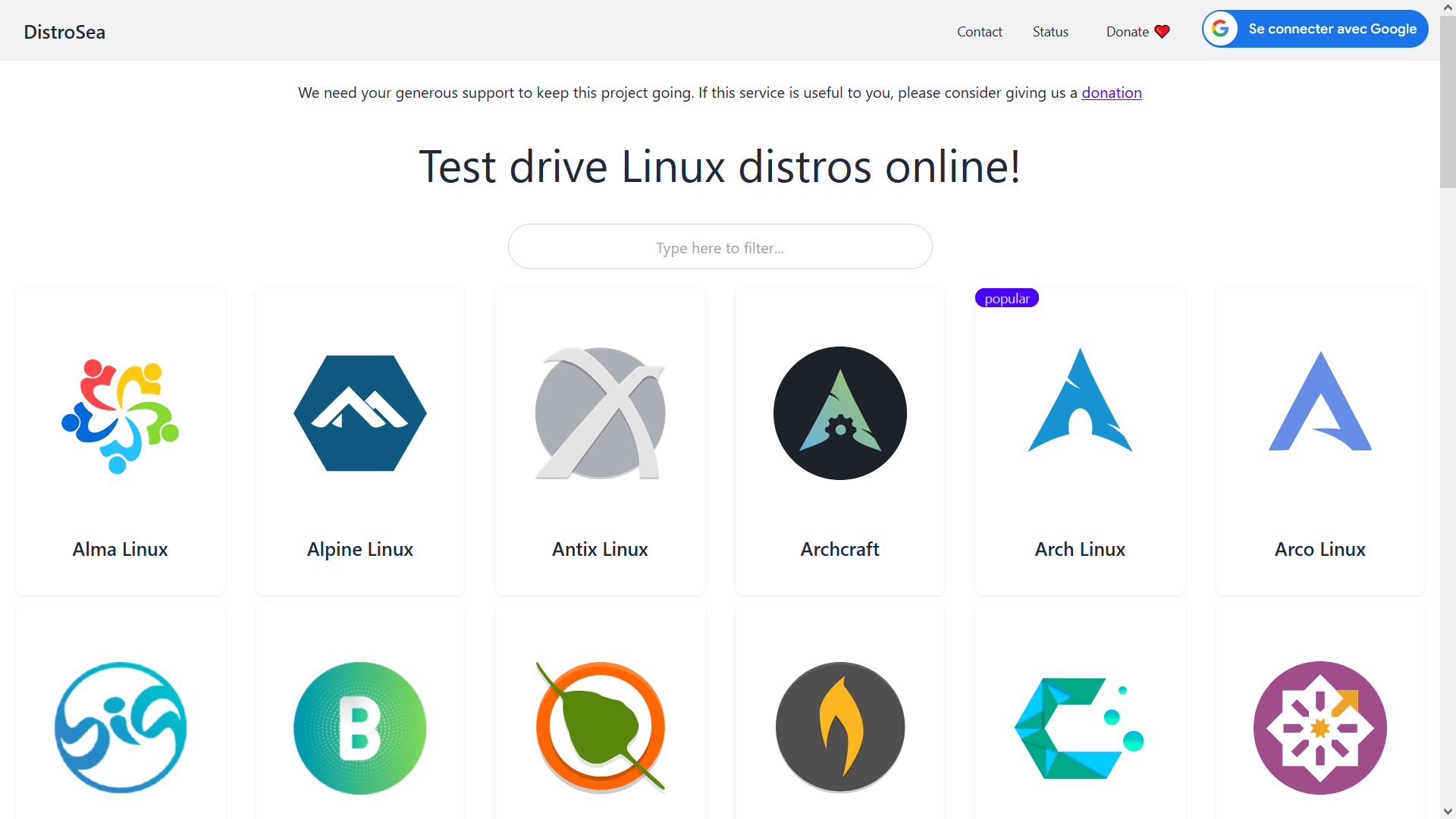
Task: Open the Status page
Action: [x=1050, y=32]
